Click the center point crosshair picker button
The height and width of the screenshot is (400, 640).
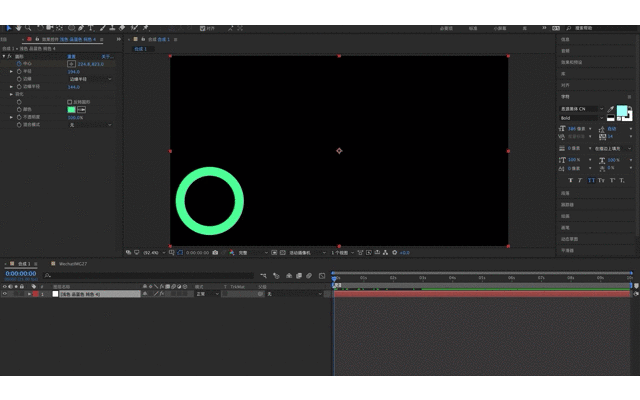point(71,64)
